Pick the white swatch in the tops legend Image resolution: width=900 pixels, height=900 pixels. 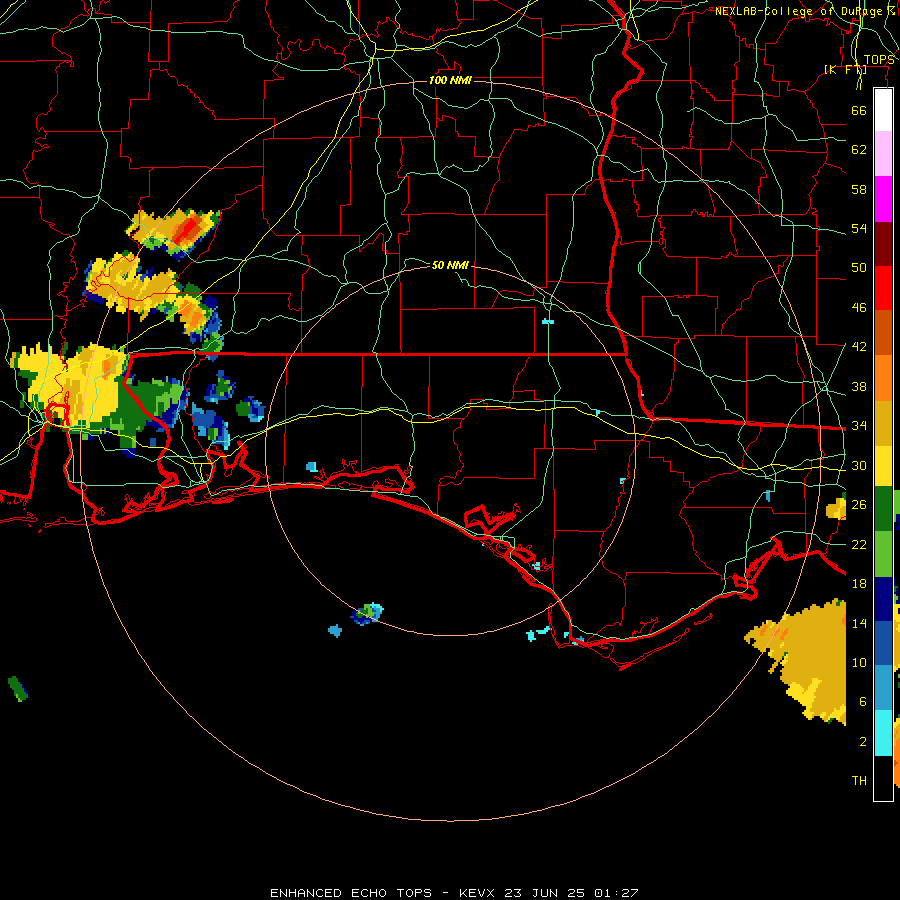[883, 110]
